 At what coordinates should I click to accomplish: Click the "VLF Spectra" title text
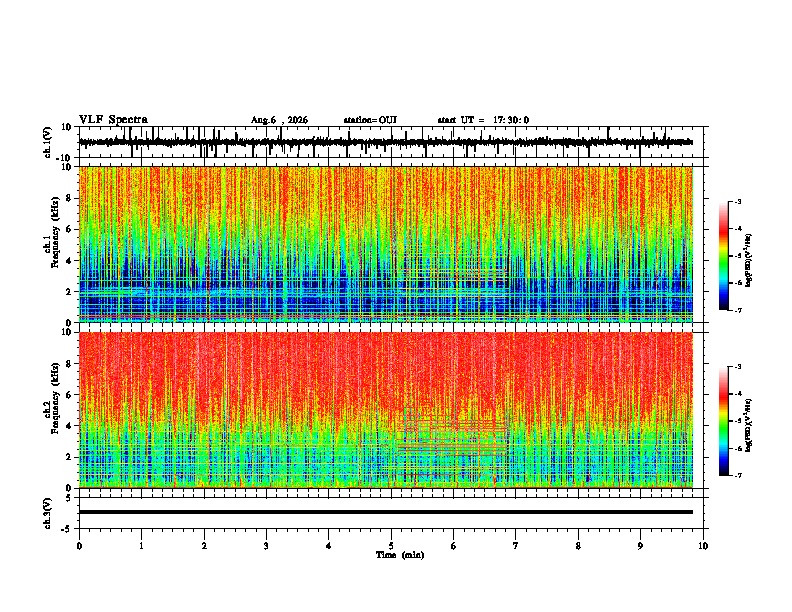click(113, 120)
